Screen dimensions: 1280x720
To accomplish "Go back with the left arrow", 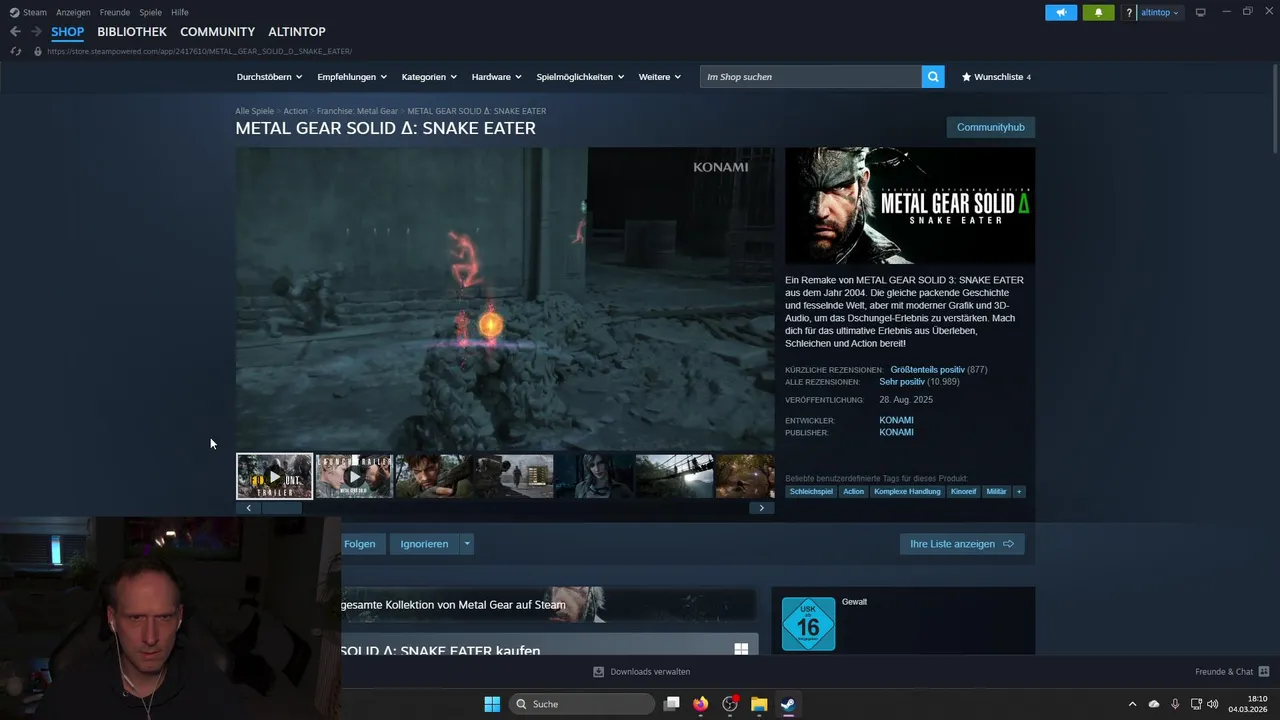I will (x=15, y=32).
